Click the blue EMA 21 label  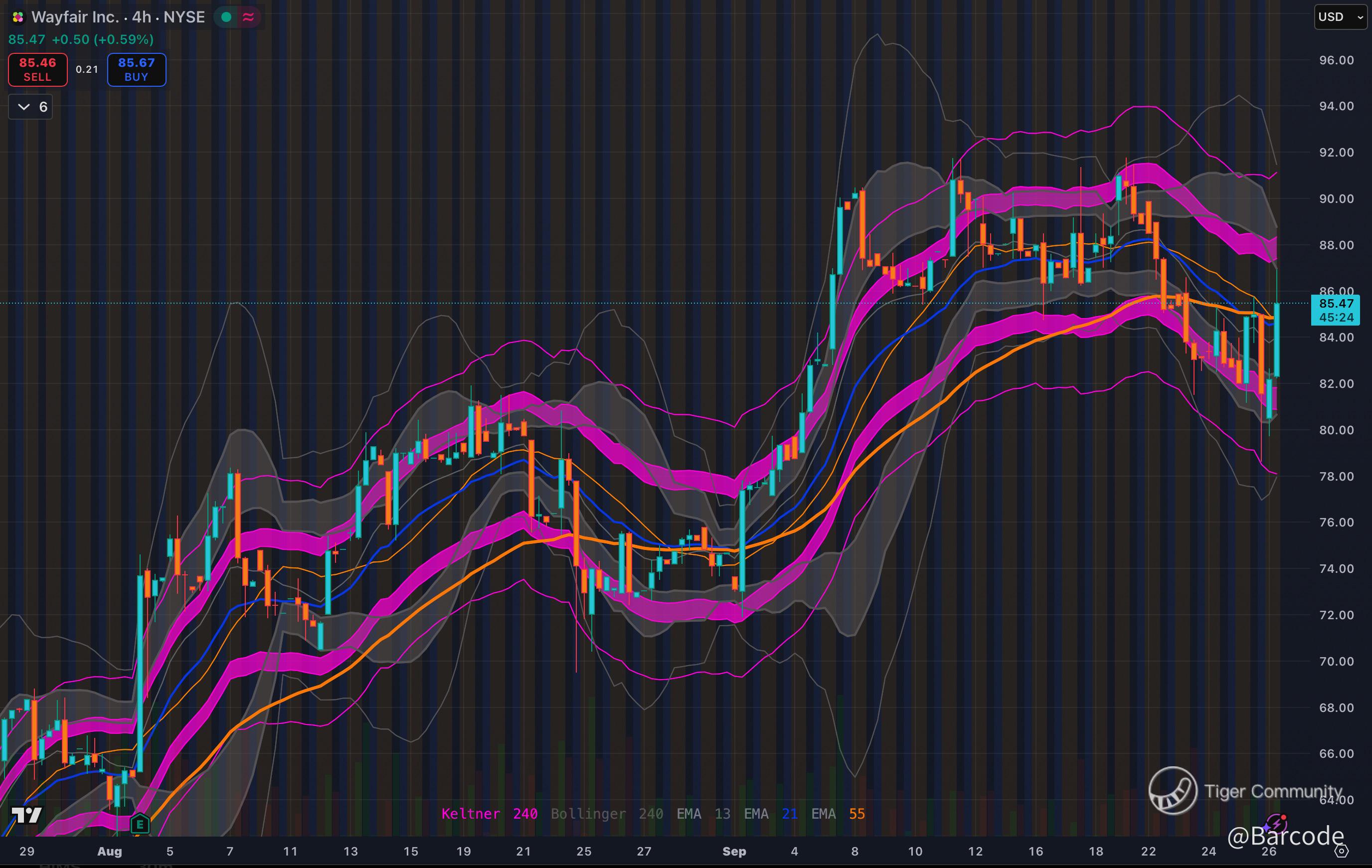click(770, 814)
